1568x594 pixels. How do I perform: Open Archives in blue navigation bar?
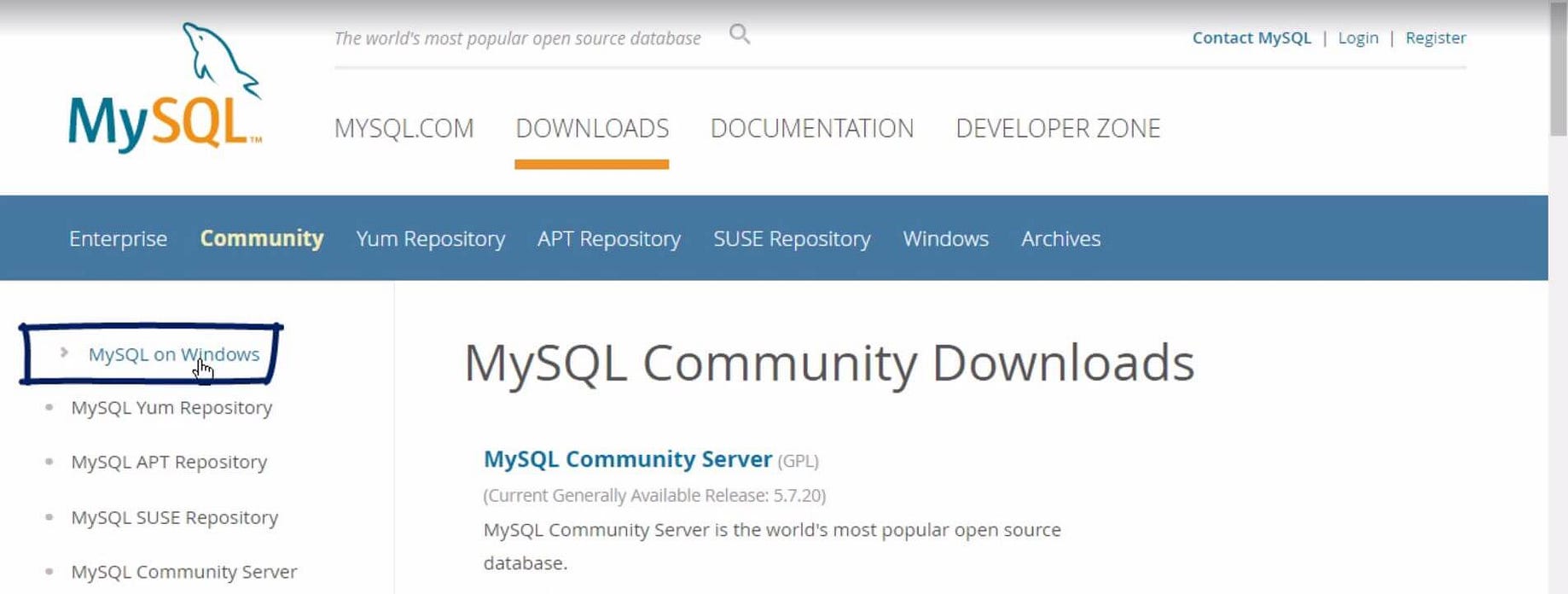coord(1061,238)
